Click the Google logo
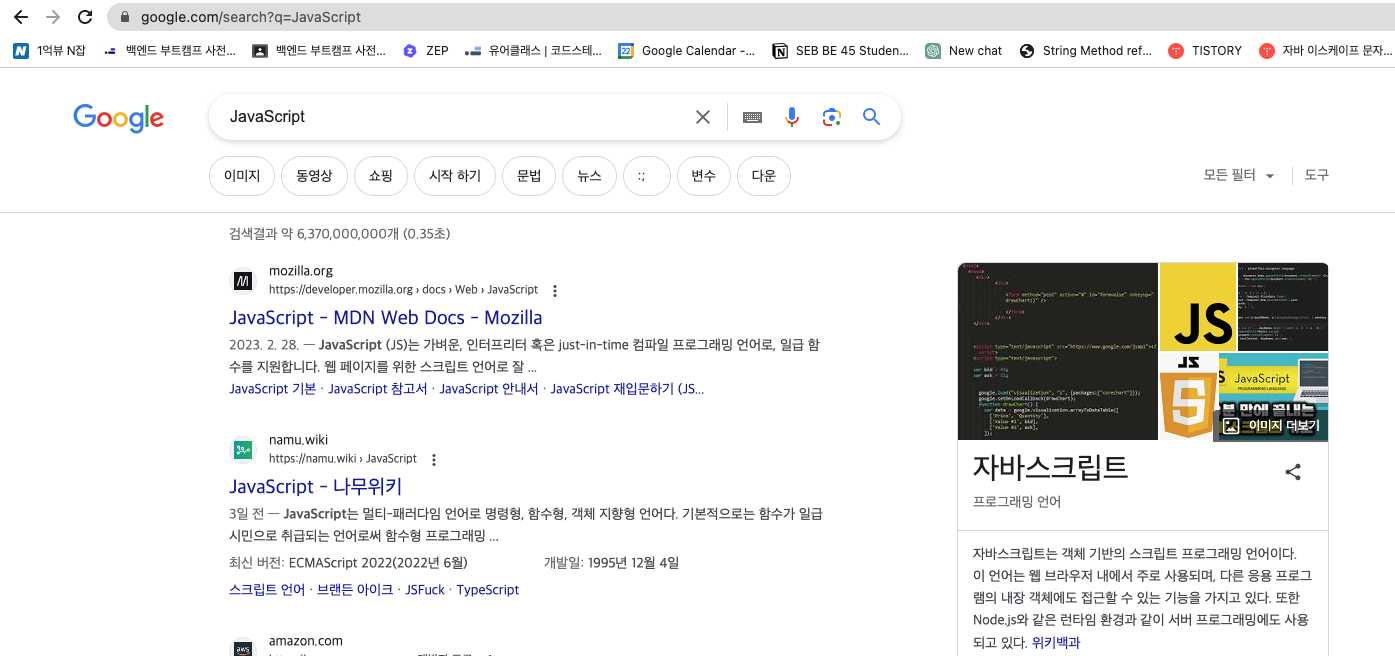Viewport: 1395px width, 656px height. [118, 118]
